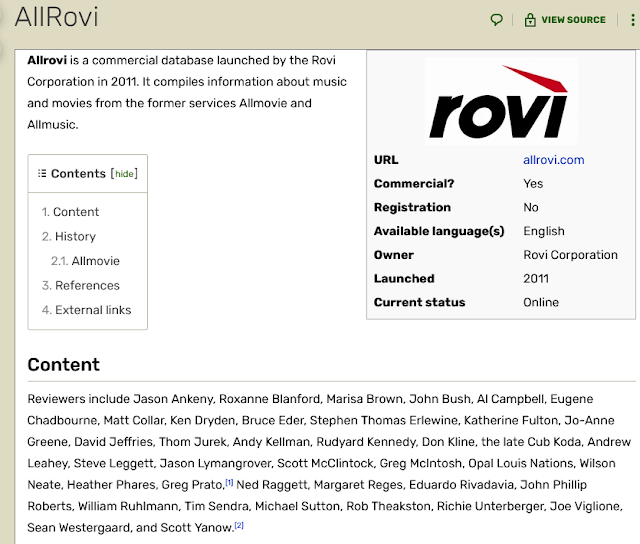
Task: Jump to External links section in contents
Action: 87,310
